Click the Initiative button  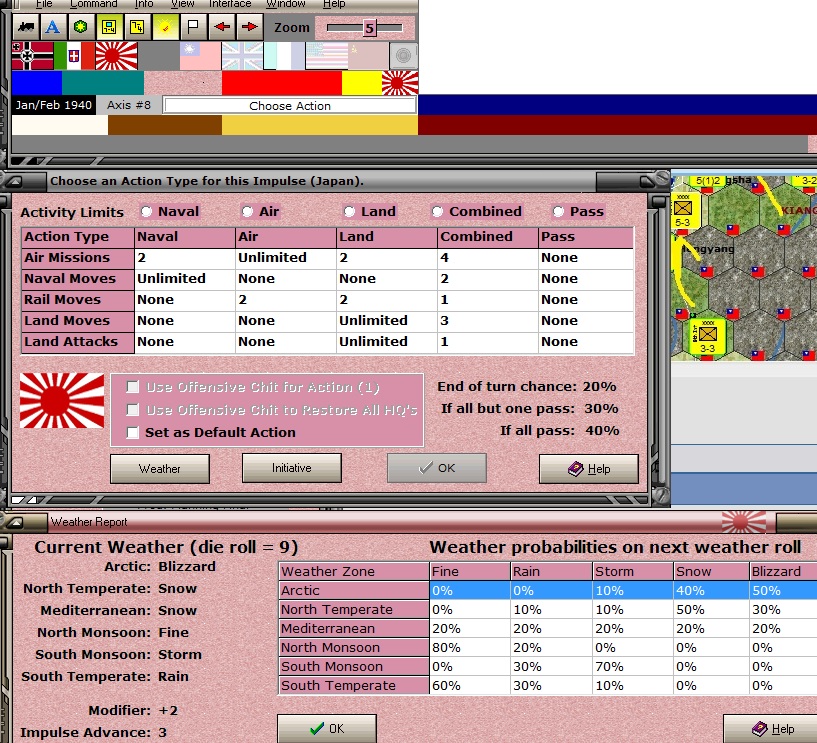click(x=292, y=468)
